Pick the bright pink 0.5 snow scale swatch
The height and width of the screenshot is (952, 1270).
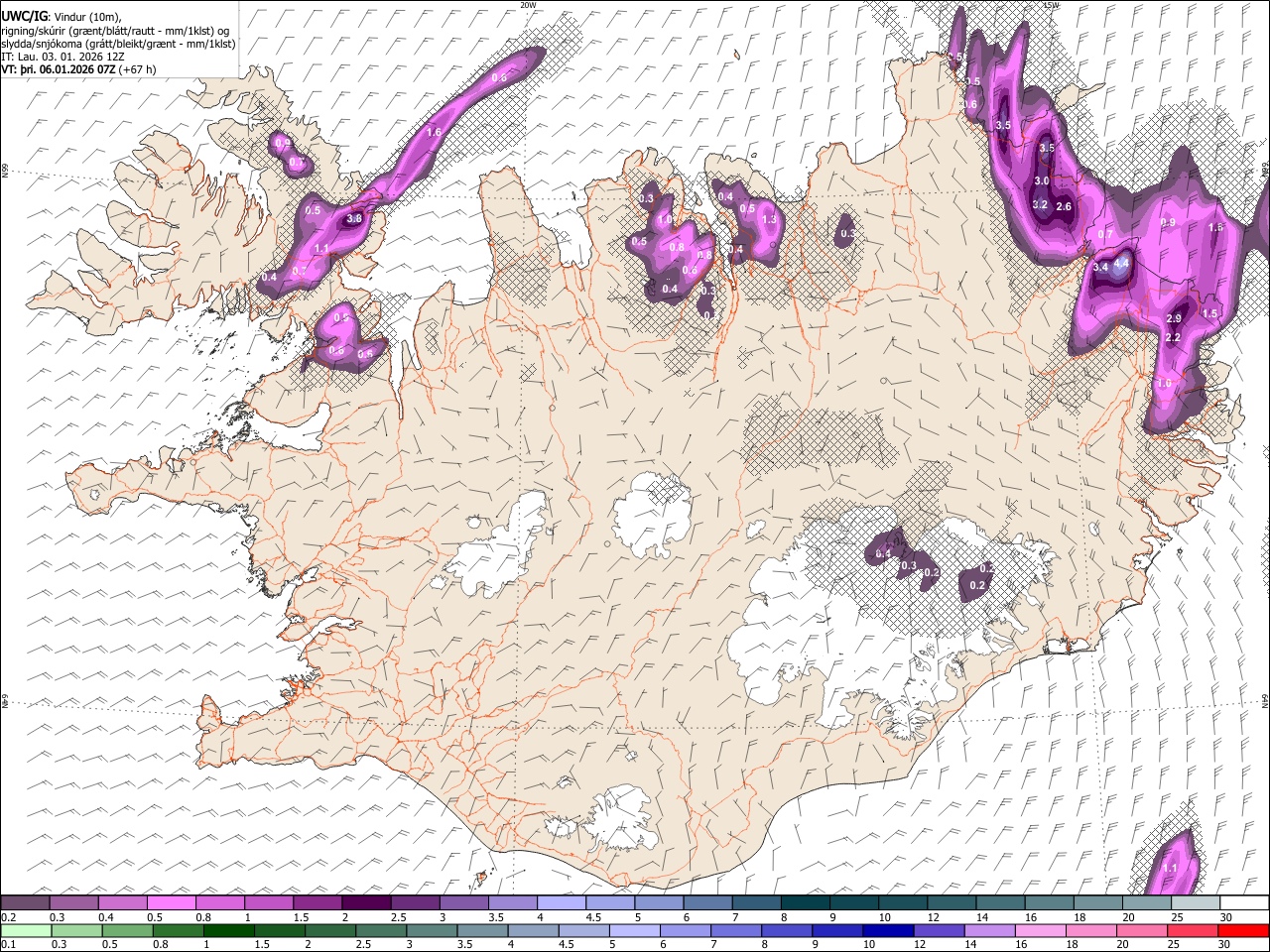tap(171, 902)
